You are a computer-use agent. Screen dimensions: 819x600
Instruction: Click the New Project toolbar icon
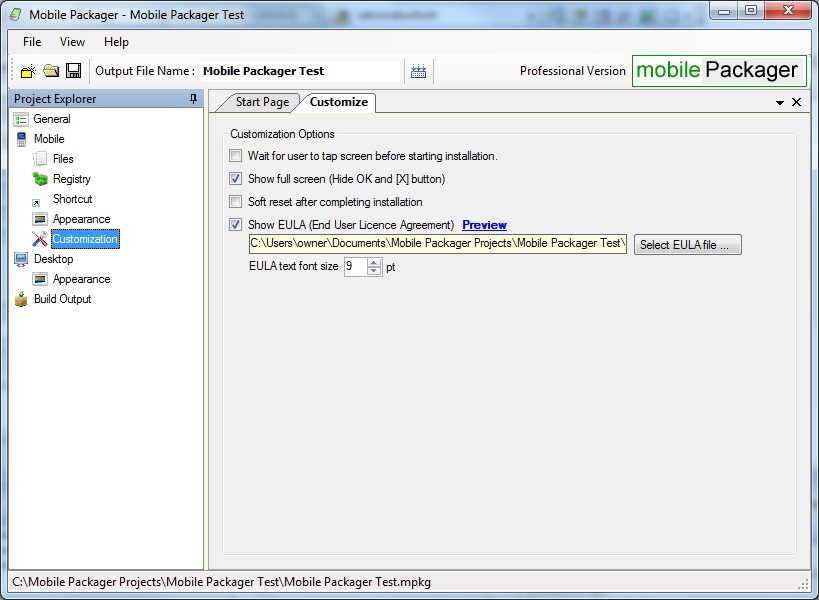28,71
